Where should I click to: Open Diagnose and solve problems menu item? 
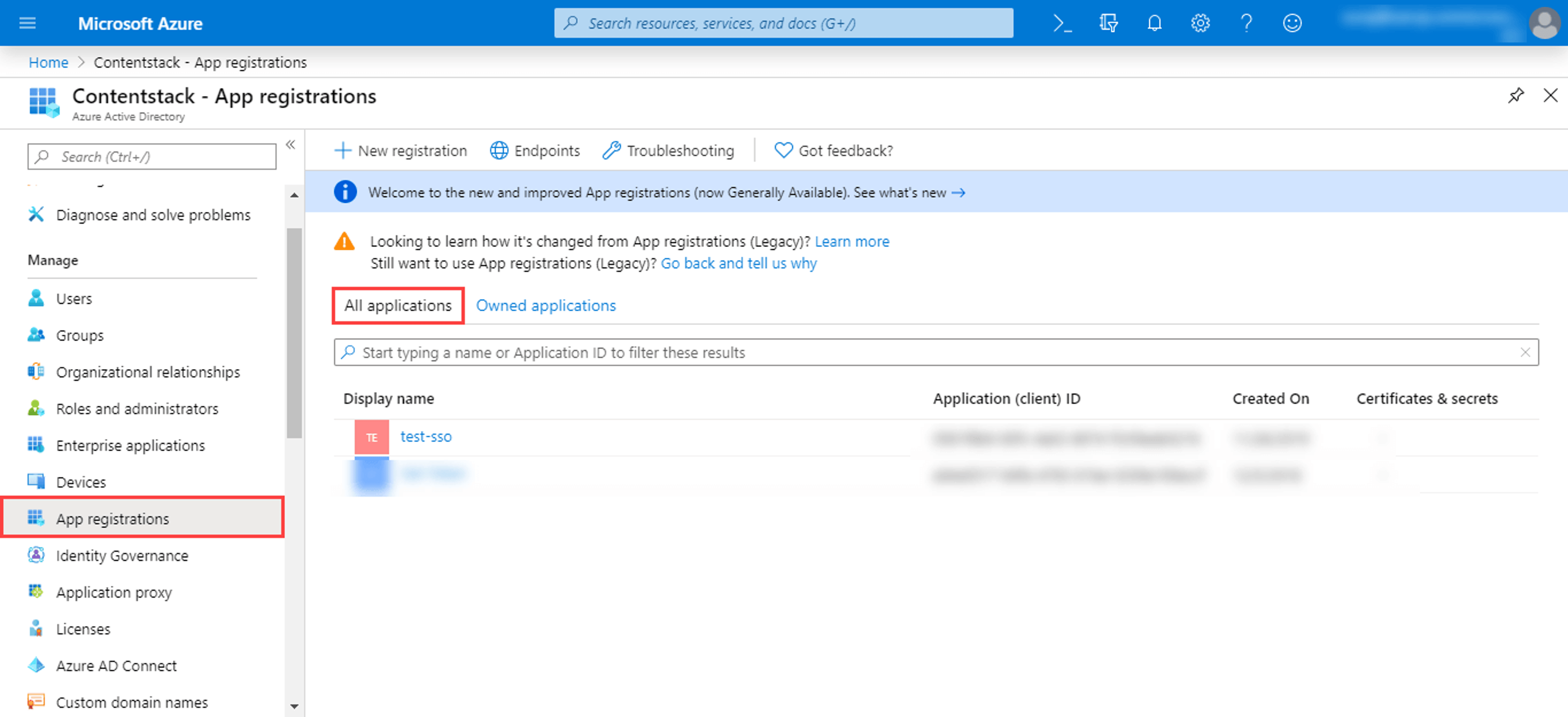point(153,215)
